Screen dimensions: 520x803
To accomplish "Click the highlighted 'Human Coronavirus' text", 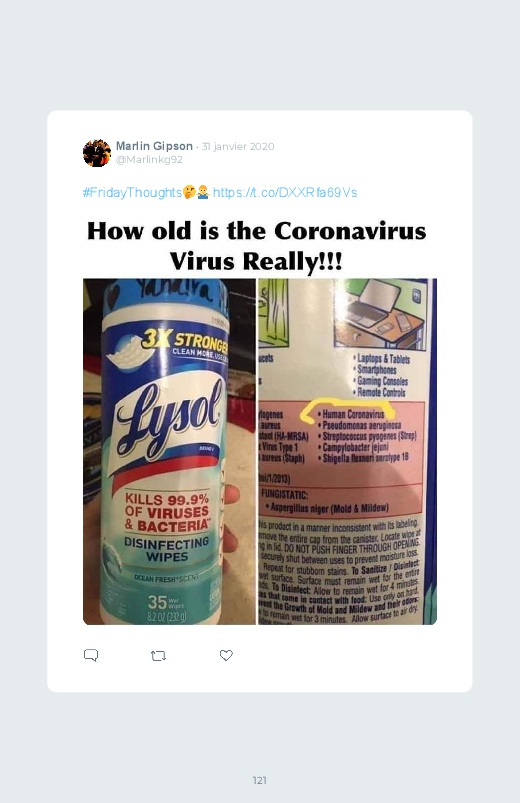I will click(353, 414).
